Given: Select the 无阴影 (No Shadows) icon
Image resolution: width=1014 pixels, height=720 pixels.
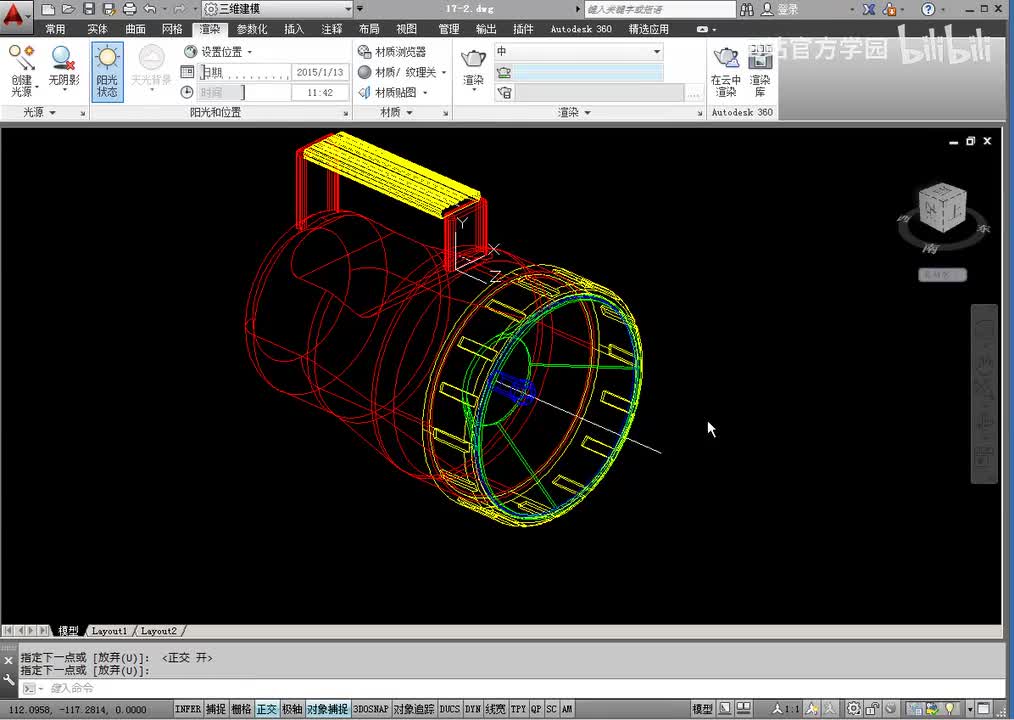Looking at the screenshot, I should click(63, 70).
